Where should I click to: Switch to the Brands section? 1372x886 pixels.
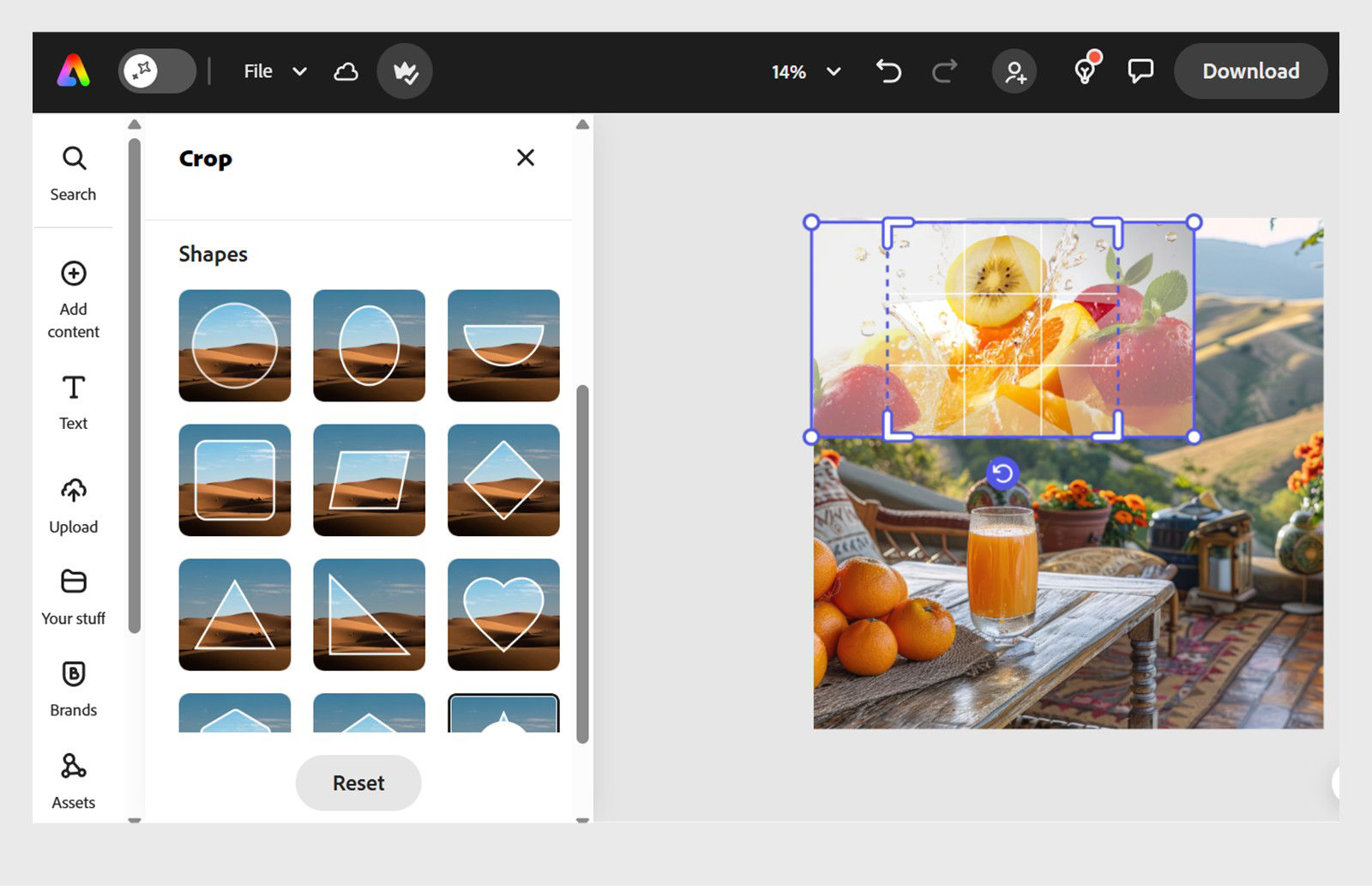(73, 686)
